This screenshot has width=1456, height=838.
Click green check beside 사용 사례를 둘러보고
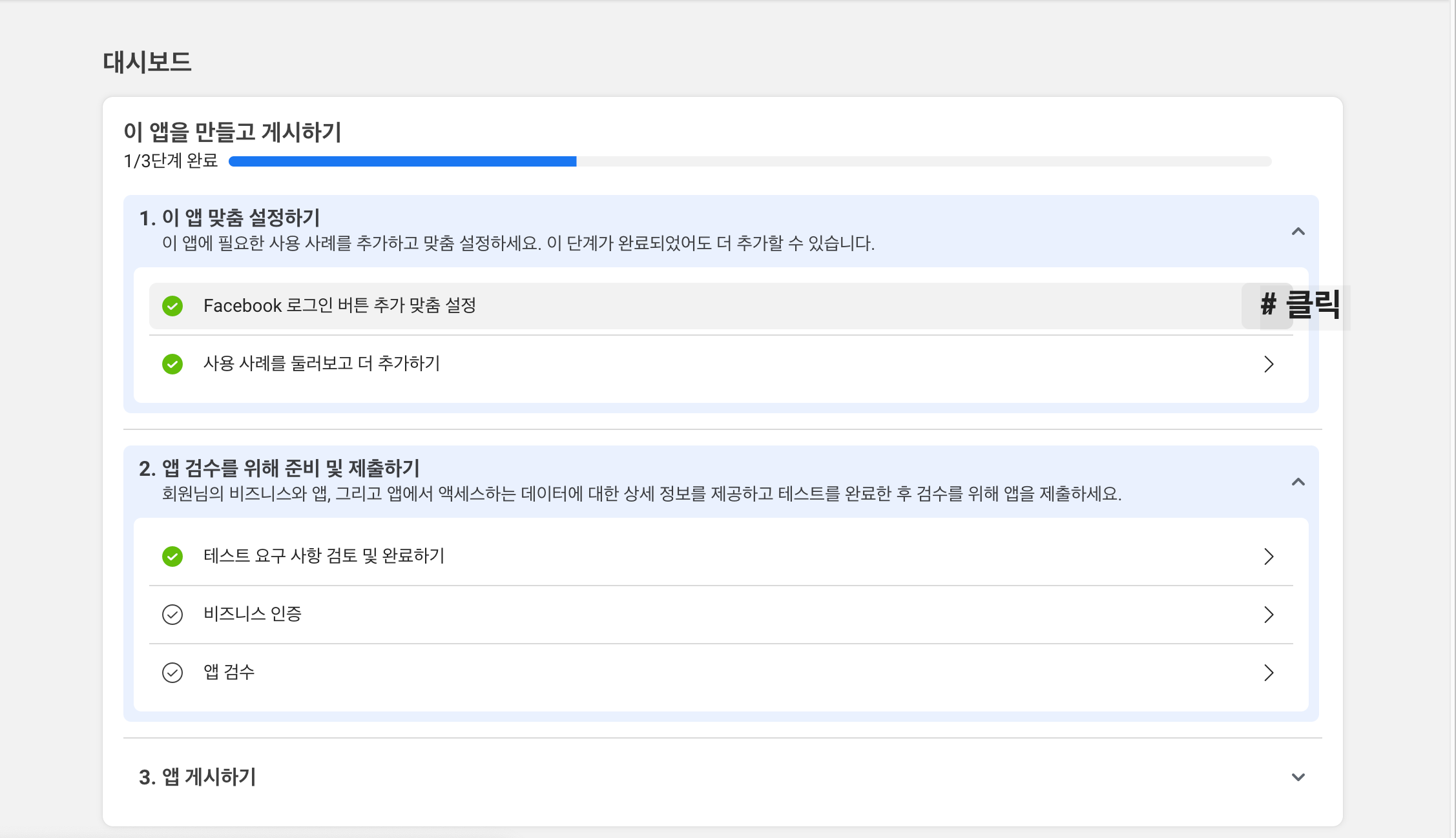[x=172, y=364]
